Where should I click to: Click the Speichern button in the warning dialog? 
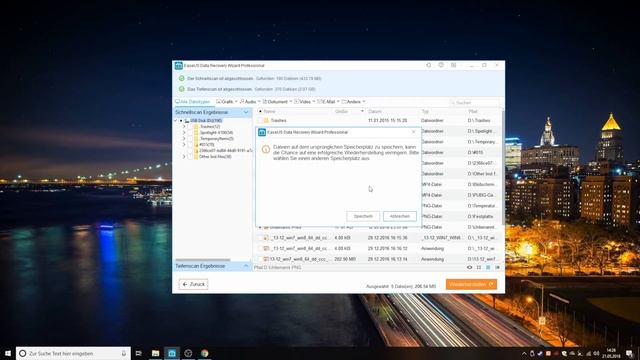click(x=363, y=216)
